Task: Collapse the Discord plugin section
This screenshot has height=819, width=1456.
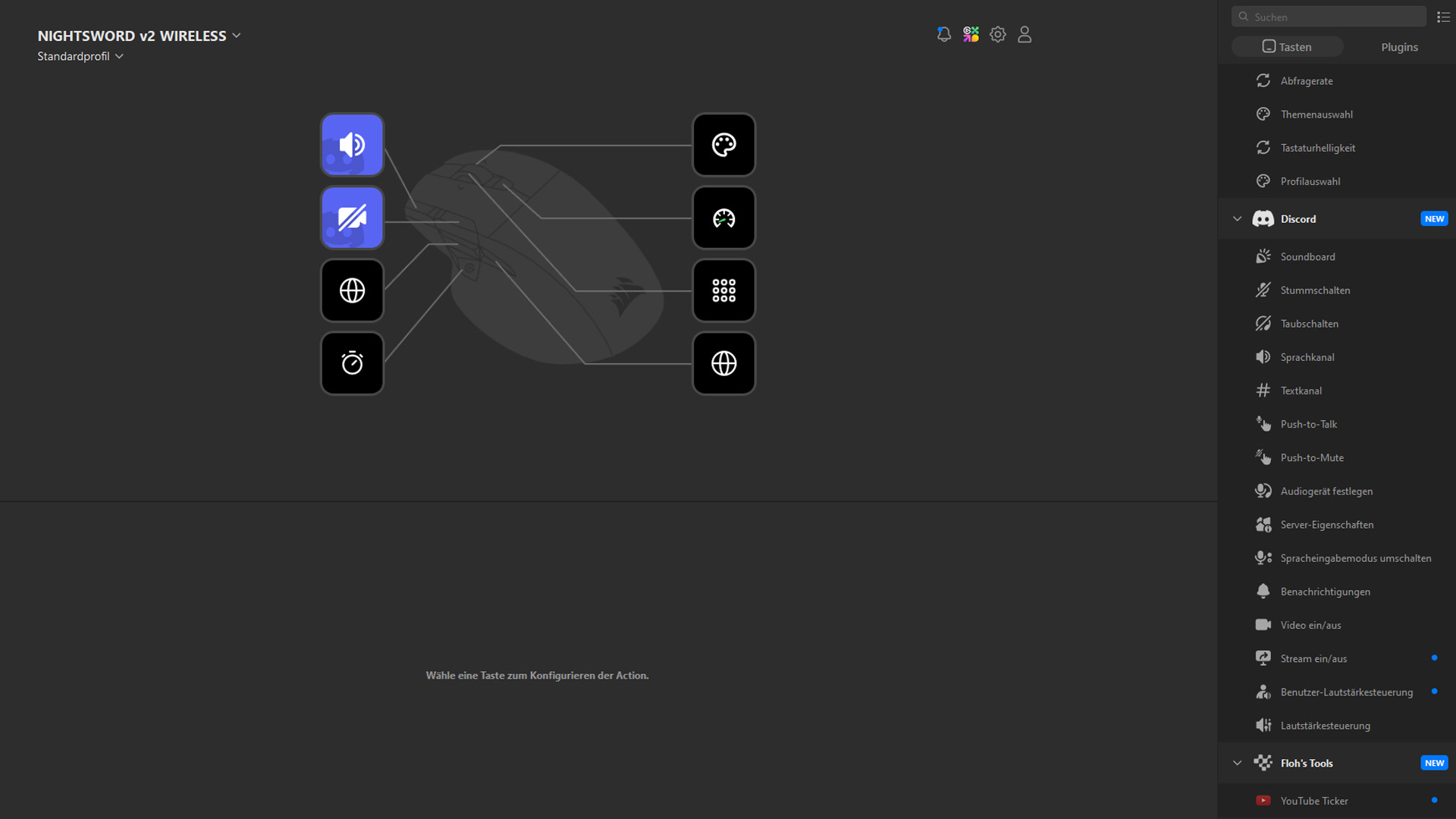Action: click(1237, 219)
